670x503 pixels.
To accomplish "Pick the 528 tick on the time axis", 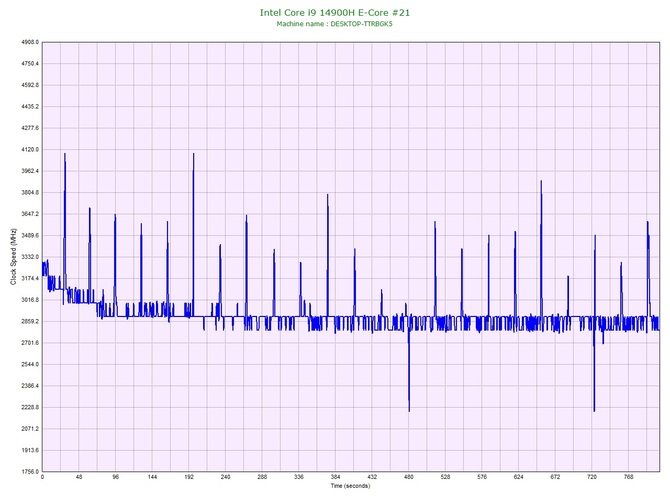I will [x=445, y=477].
